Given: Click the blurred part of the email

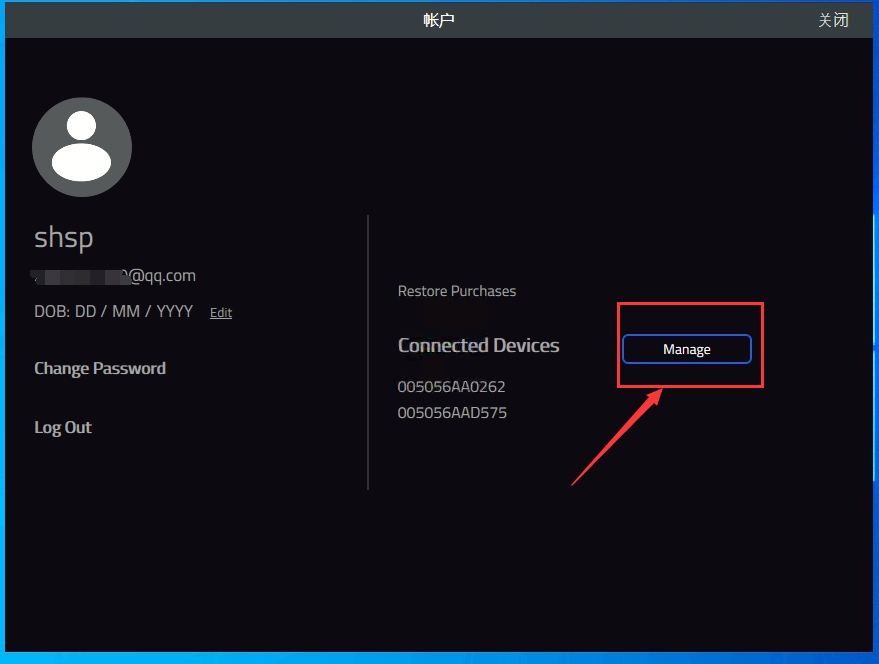Looking at the screenshot, I should pyautogui.click(x=78, y=275).
